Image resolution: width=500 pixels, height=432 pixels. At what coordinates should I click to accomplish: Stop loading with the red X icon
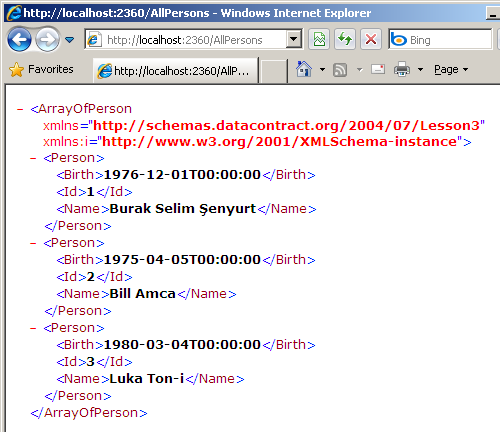click(x=371, y=39)
